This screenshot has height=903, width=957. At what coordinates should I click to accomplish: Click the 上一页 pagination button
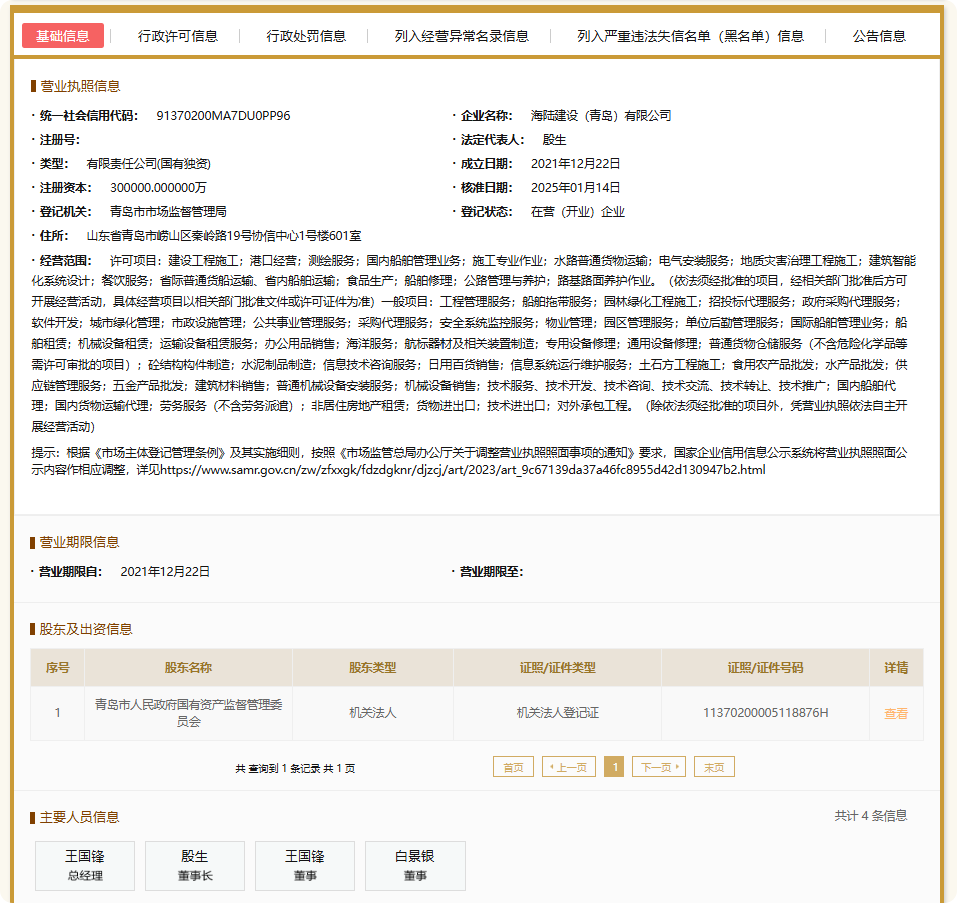click(x=568, y=766)
